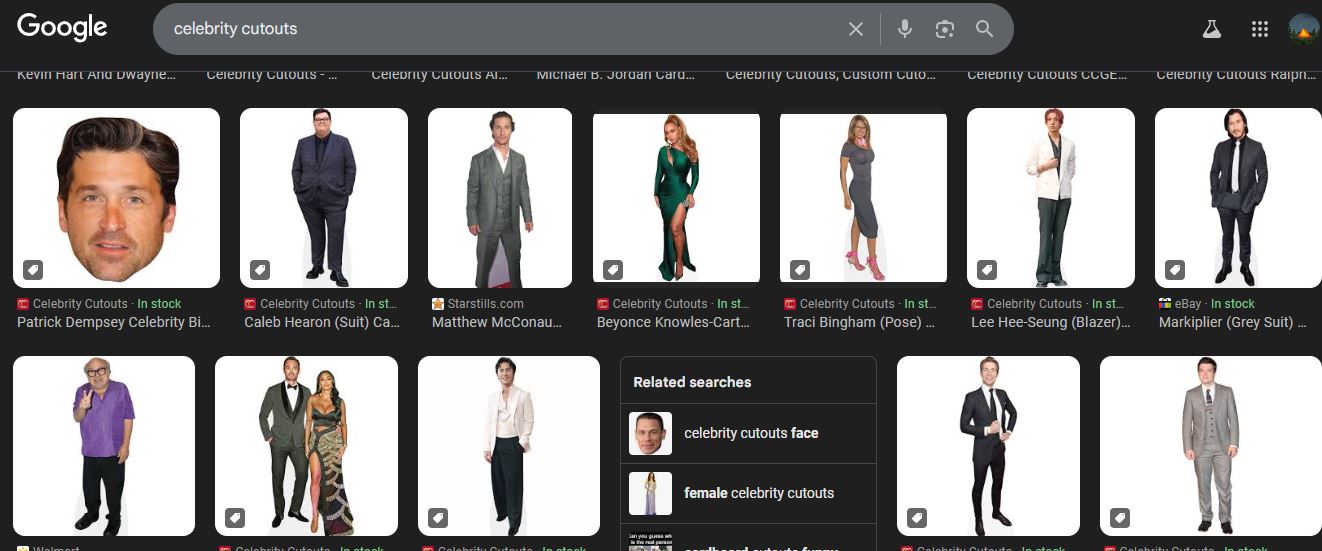Open the Google account profile avatar
Screen dimensions: 1322x551
tap(1304, 29)
